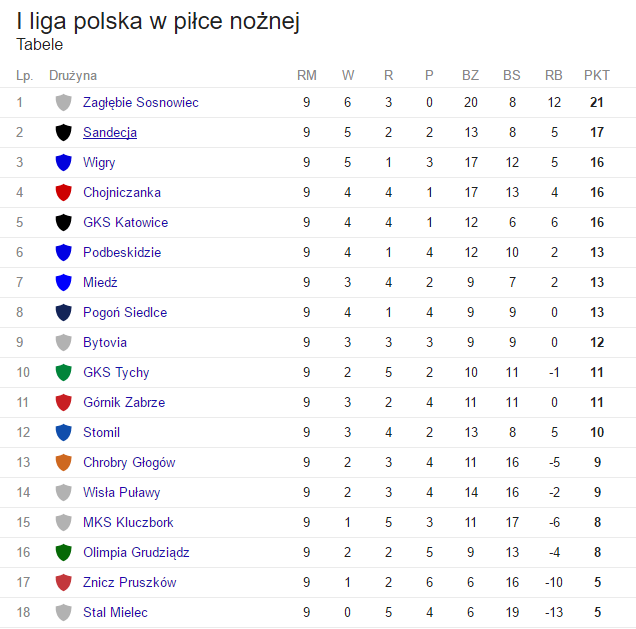
Task: Open the Górnik Zabrze team link
Action: [x=124, y=402]
